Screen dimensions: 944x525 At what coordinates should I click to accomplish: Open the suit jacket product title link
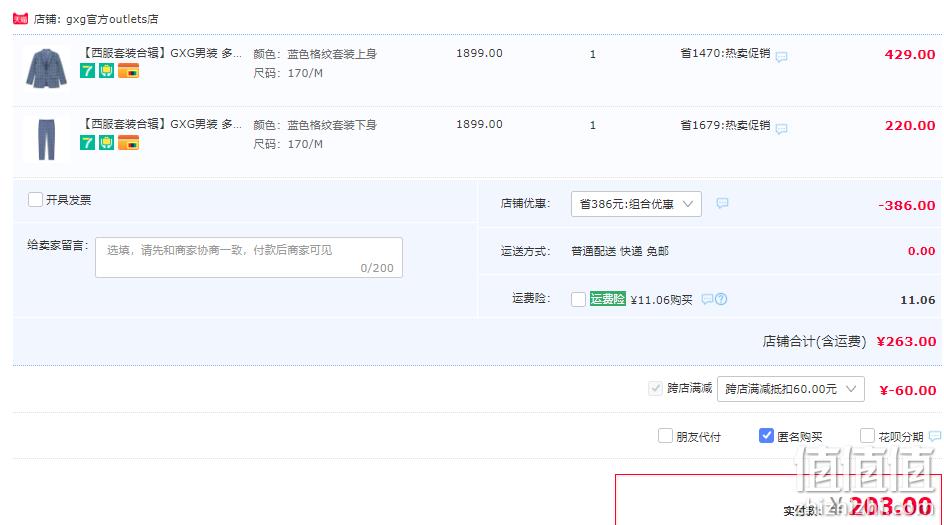point(161,53)
